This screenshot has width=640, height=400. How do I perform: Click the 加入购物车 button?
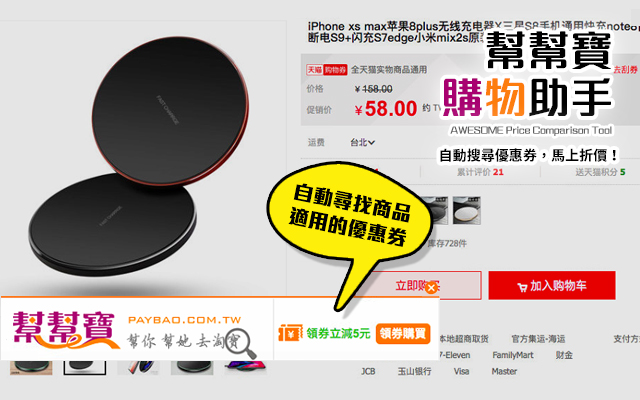click(x=552, y=286)
